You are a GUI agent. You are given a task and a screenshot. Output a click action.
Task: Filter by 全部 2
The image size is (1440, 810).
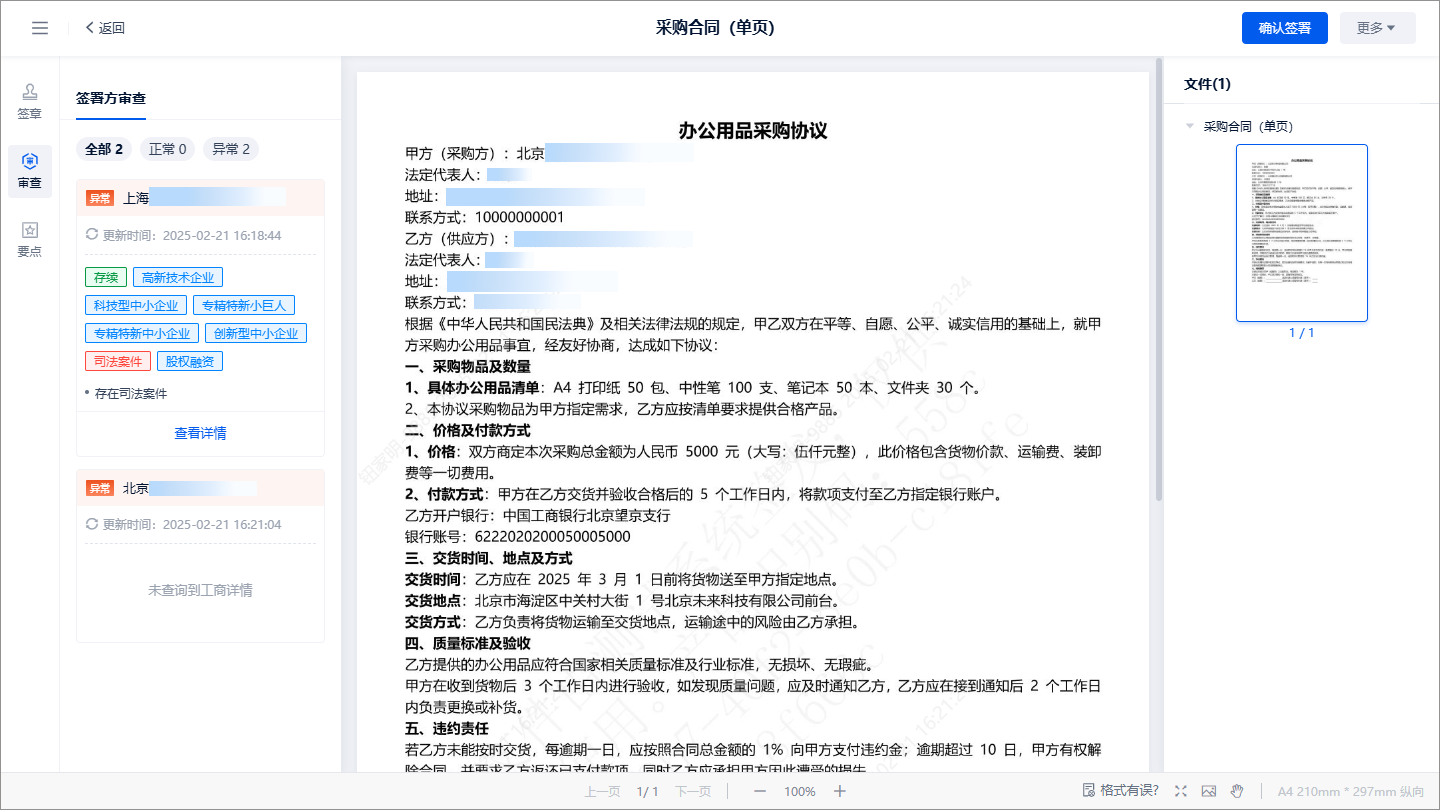tap(104, 149)
